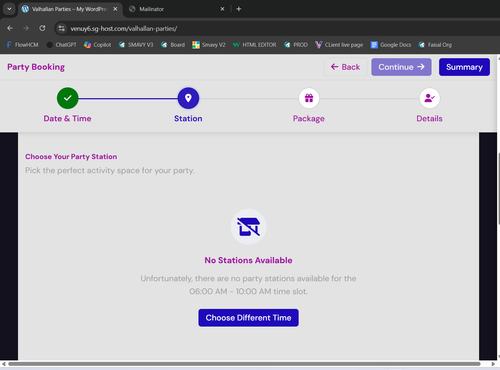Select the Date & Time step label

tap(67, 119)
